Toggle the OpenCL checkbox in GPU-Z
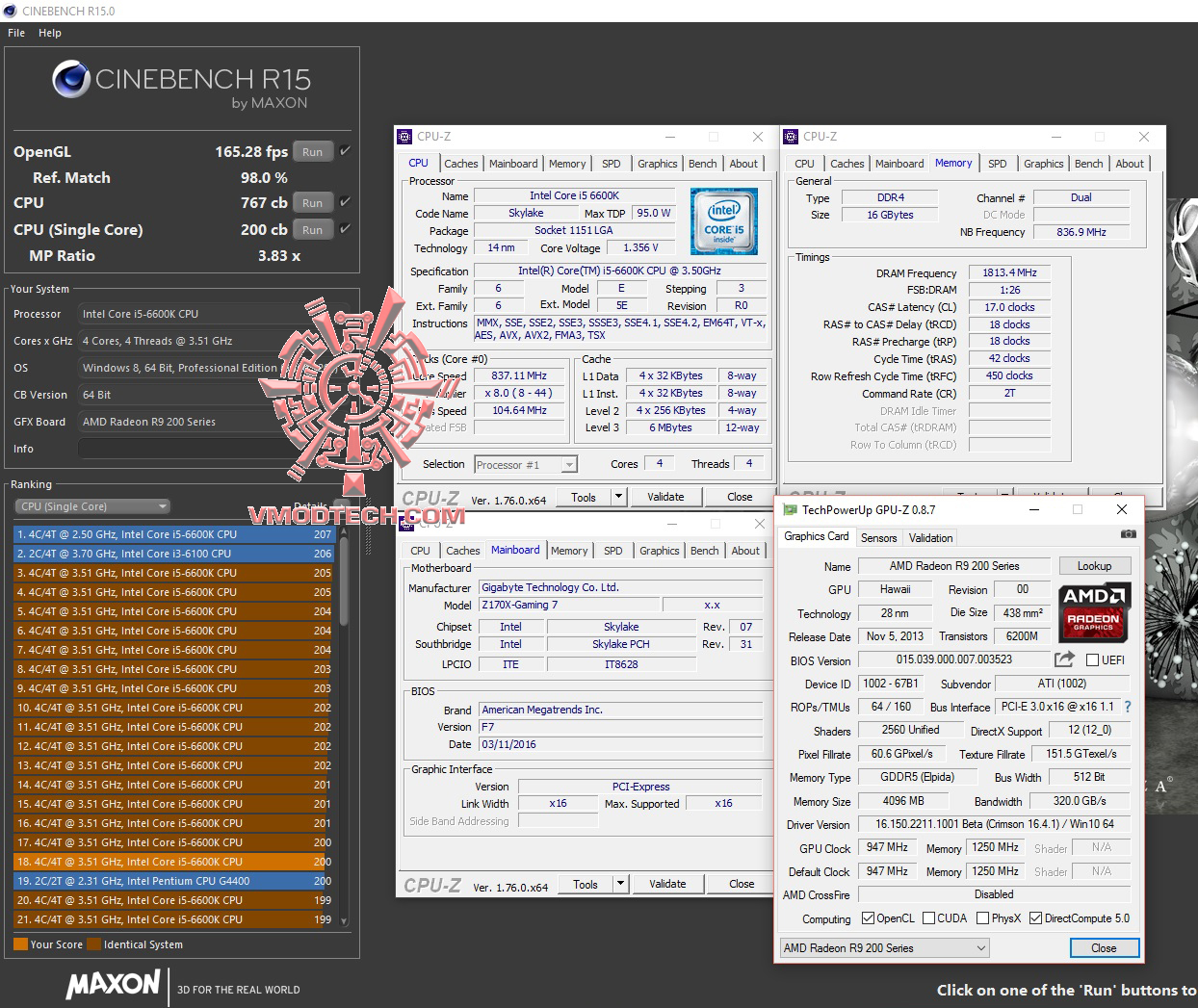The height and width of the screenshot is (1008, 1198). [x=868, y=918]
